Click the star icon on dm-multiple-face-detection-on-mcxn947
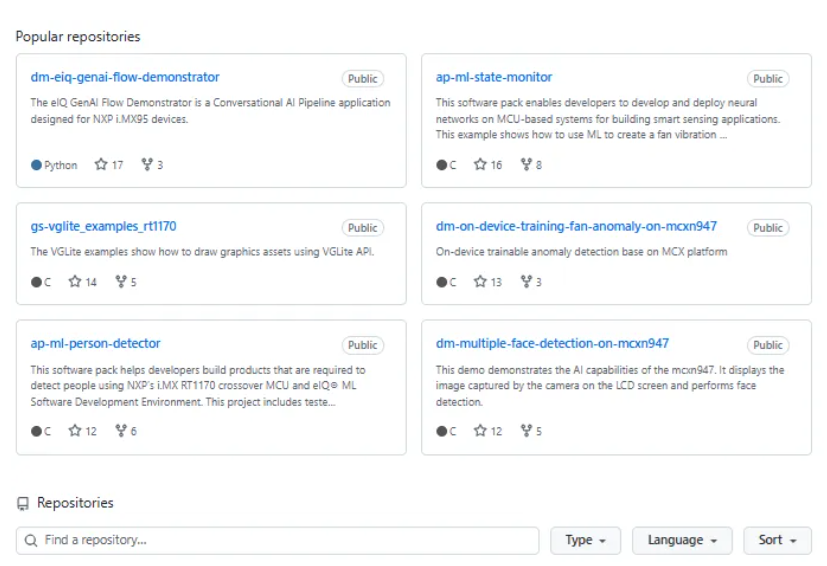The width and height of the screenshot is (827, 566). [480, 431]
